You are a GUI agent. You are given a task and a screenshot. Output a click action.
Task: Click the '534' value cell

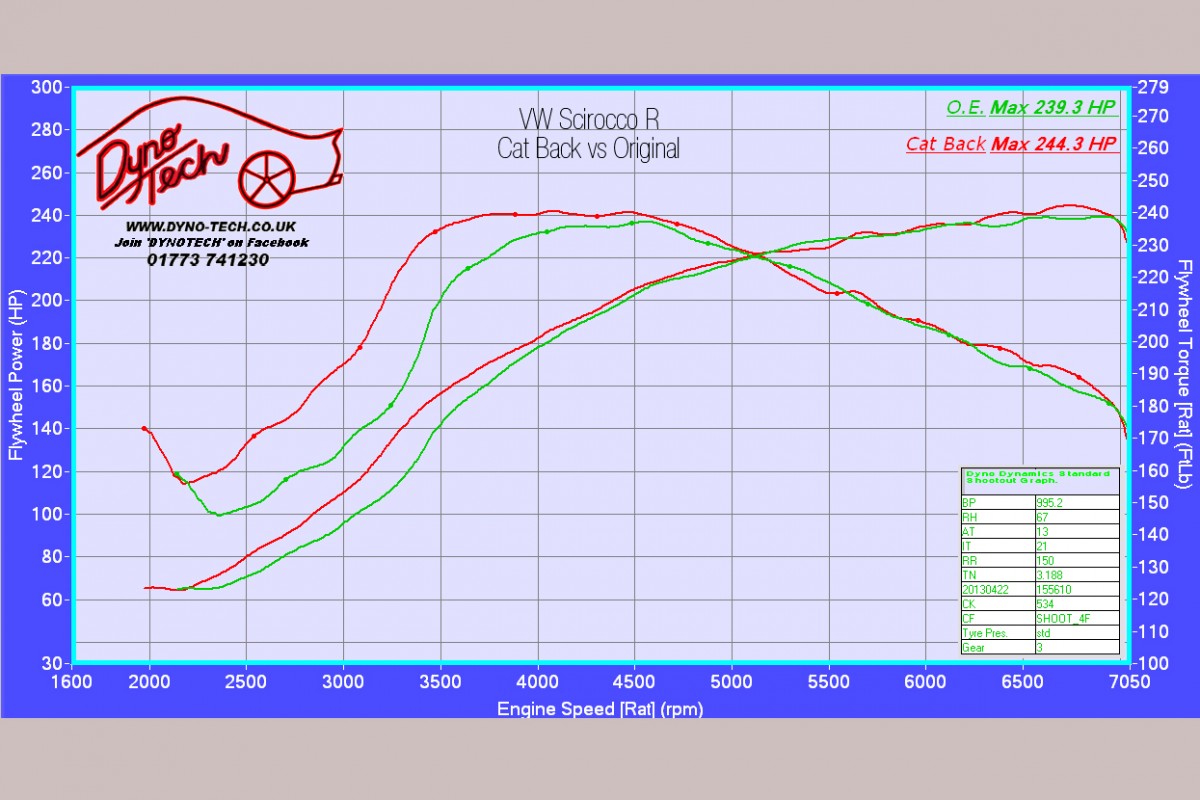point(1077,603)
